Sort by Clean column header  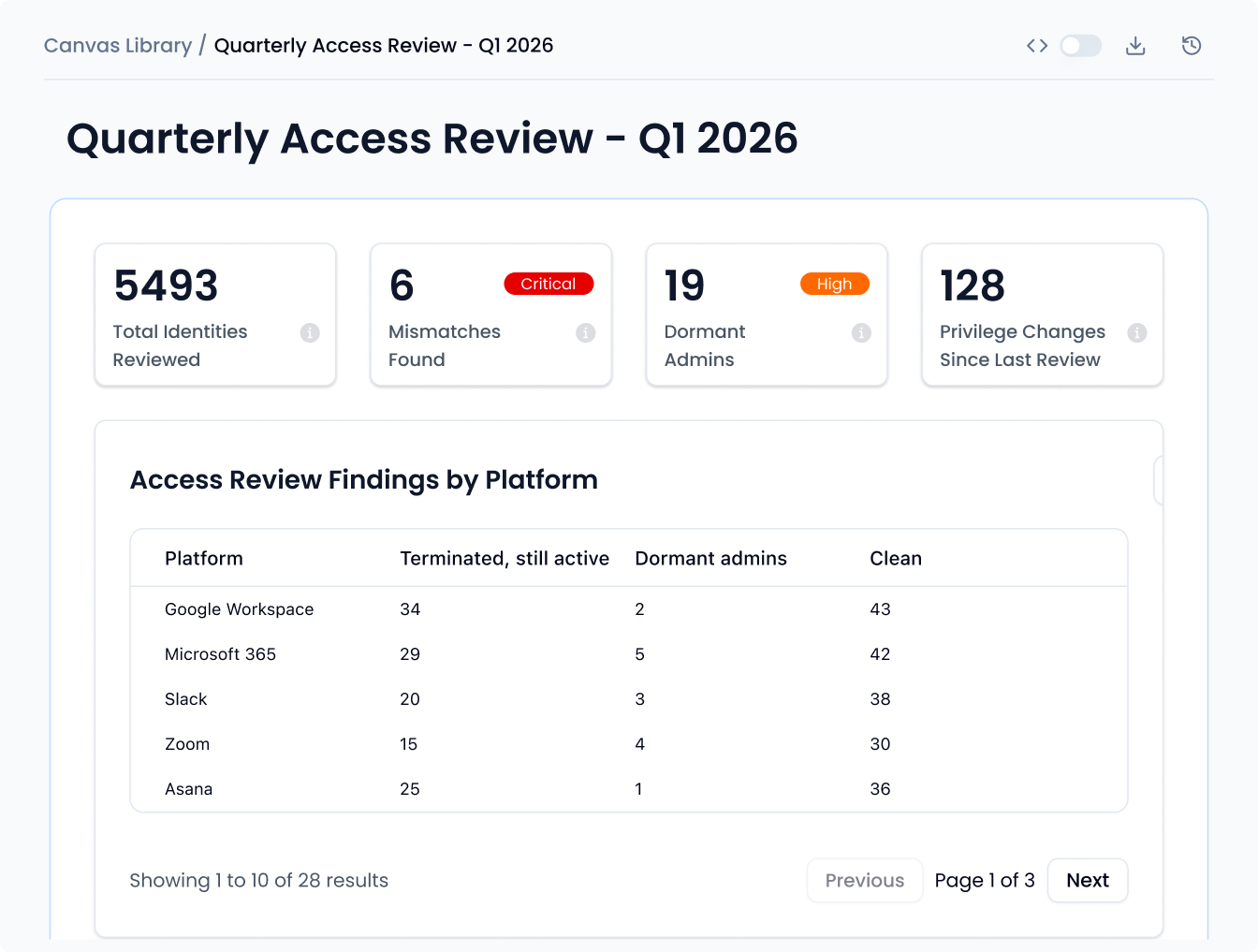tap(896, 559)
